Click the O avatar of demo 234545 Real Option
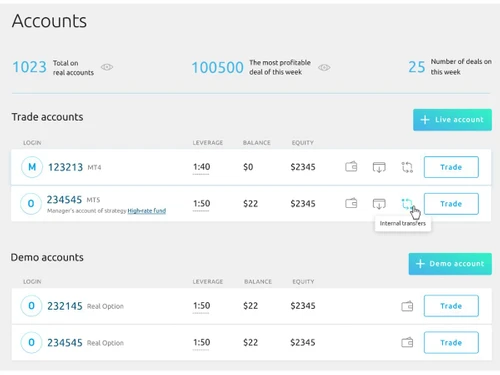Viewport: 500px width, 375px height. coord(31,342)
